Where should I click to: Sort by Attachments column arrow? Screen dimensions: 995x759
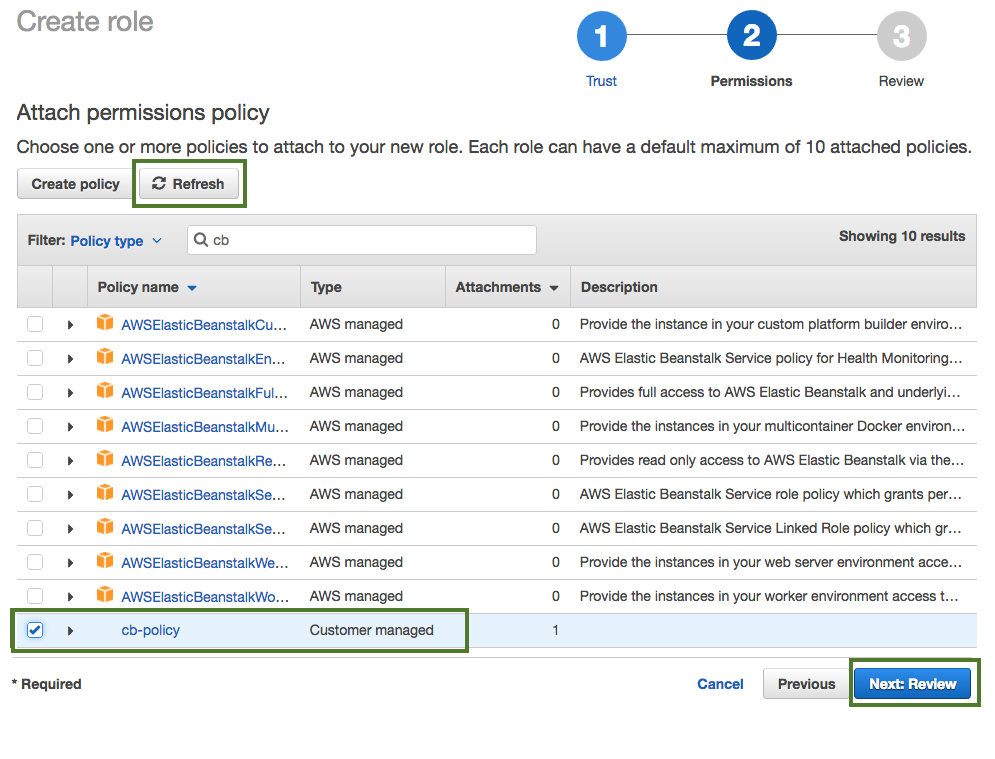pos(553,288)
